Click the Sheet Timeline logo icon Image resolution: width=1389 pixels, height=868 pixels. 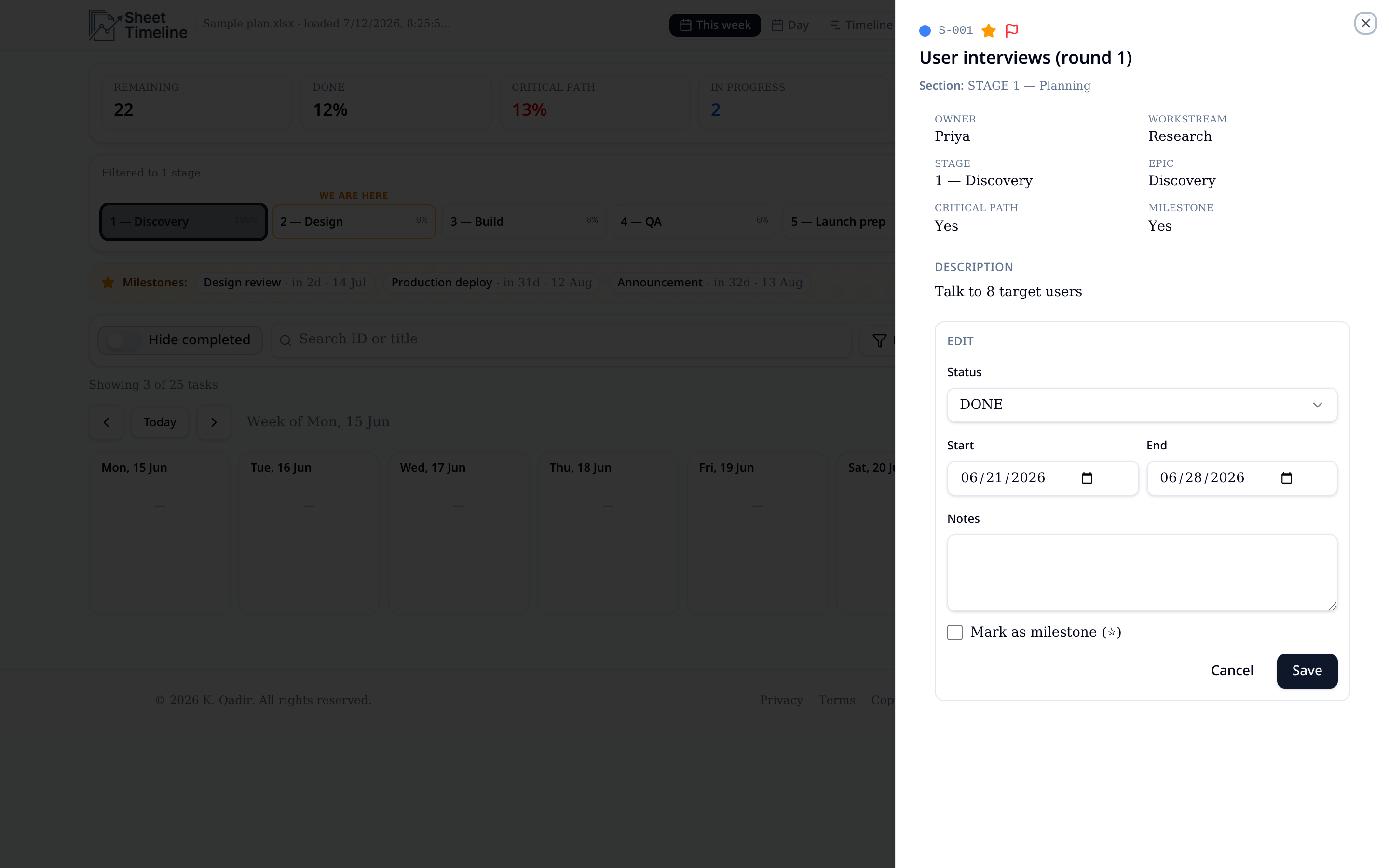pos(105,25)
